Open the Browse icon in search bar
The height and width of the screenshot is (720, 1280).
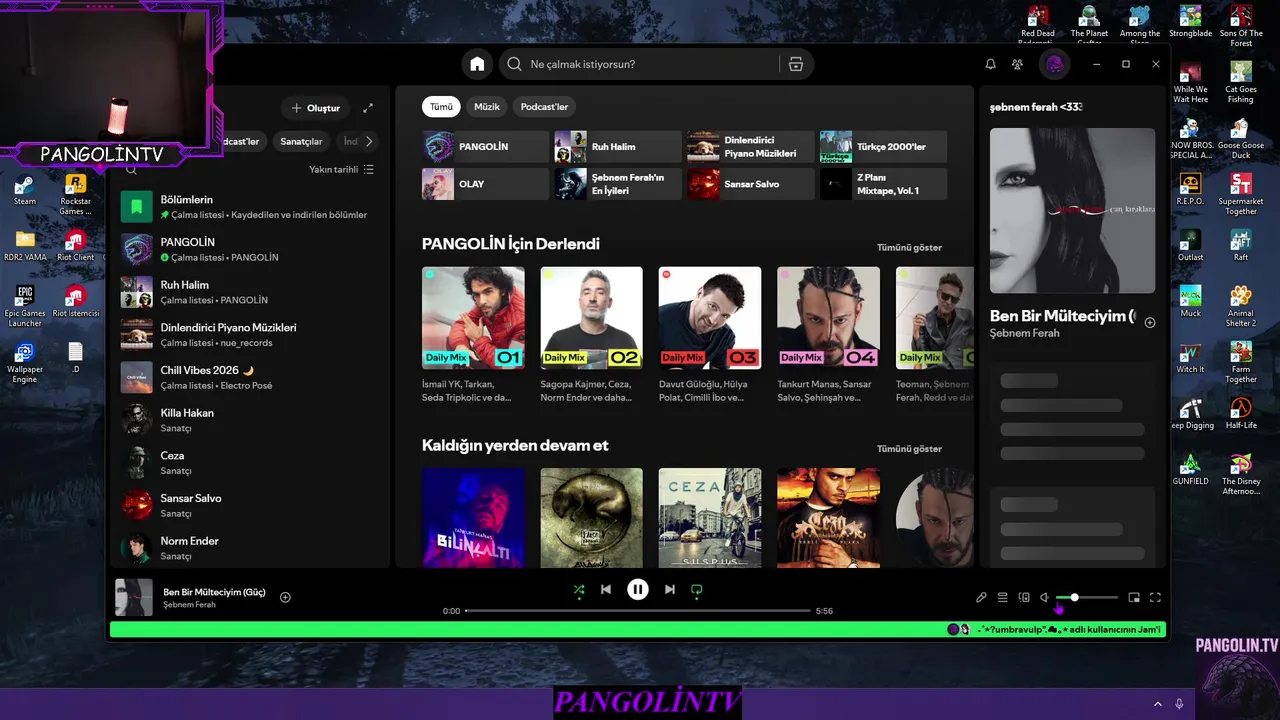tap(796, 64)
